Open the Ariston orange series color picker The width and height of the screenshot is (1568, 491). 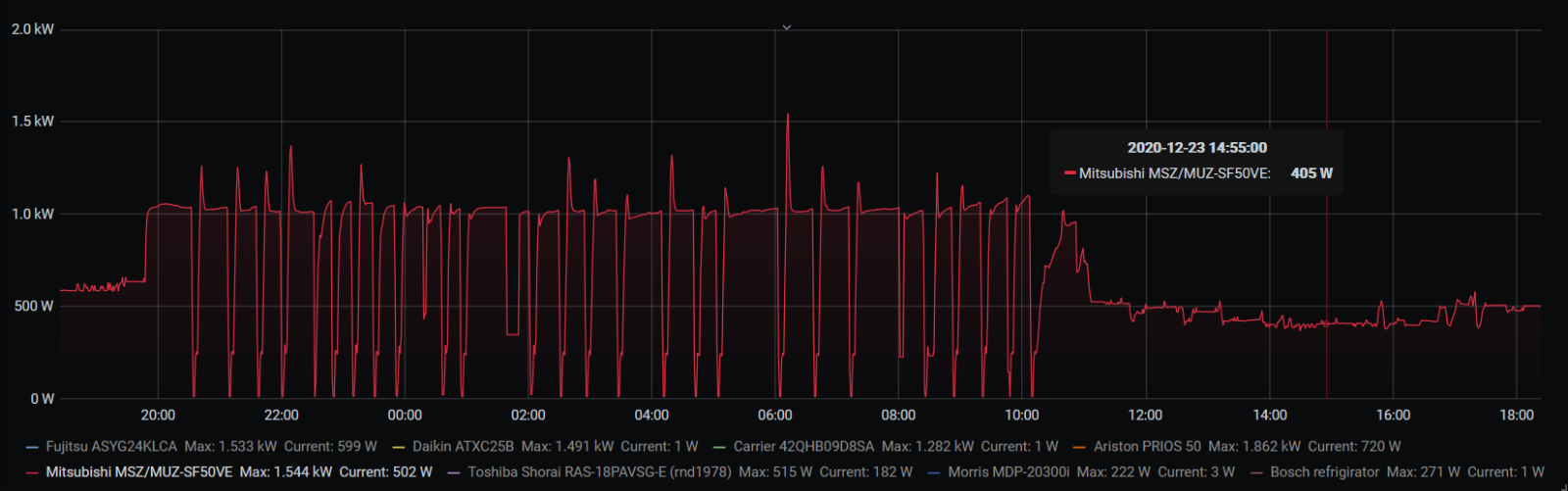(x=1080, y=447)
